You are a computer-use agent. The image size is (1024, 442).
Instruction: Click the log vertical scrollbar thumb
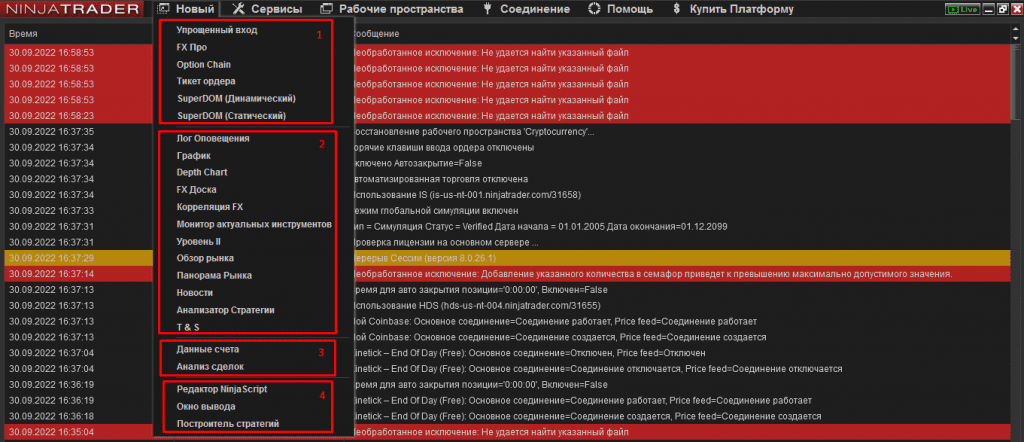click(1016, 82)
